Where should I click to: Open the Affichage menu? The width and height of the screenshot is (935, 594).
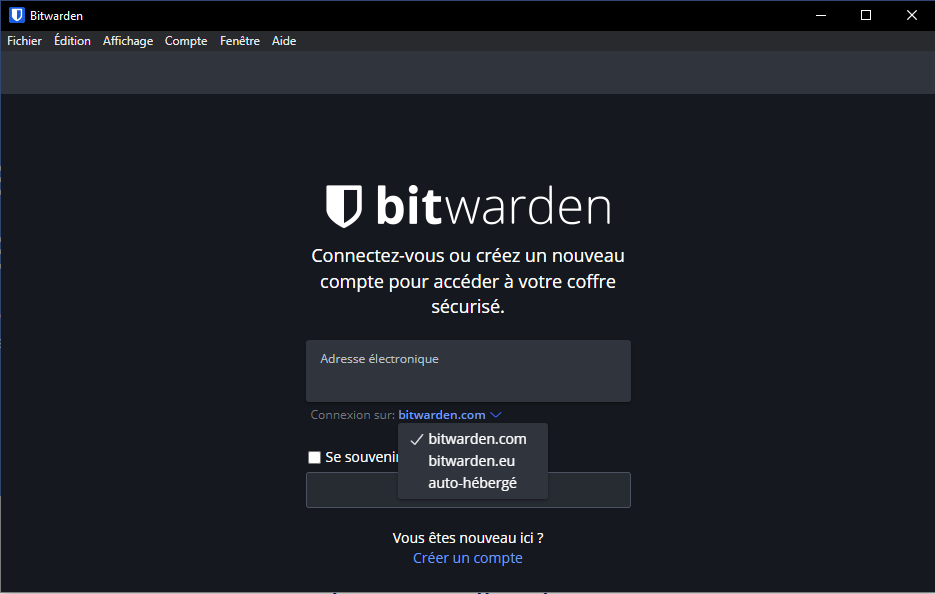pyautogui.click(x=128, y=41)
